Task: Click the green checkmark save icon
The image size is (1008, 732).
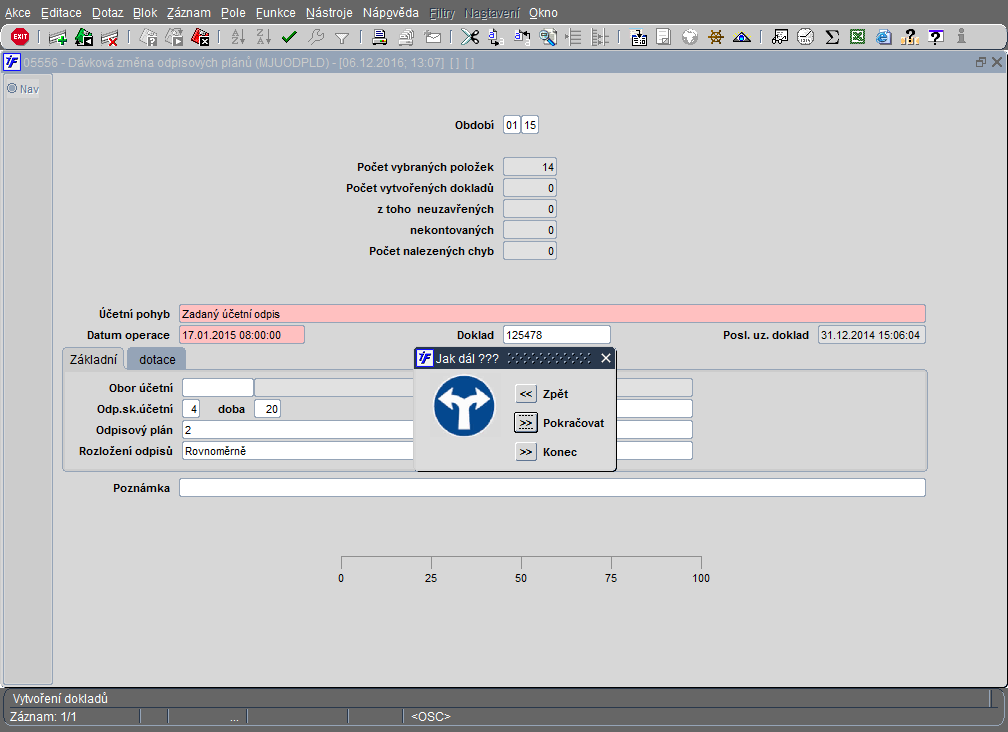Action: point(289,37)
